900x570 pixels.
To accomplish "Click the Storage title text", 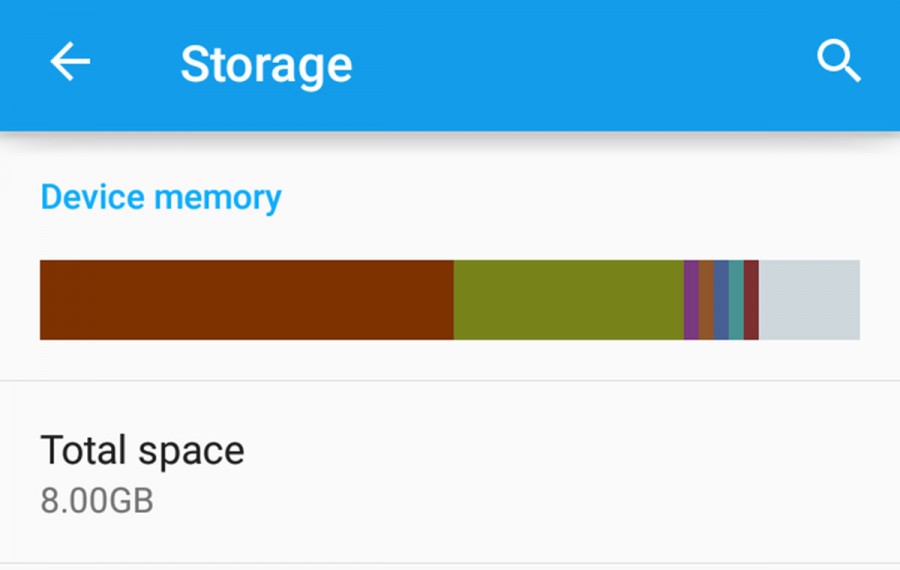I will tap(266, 65).
